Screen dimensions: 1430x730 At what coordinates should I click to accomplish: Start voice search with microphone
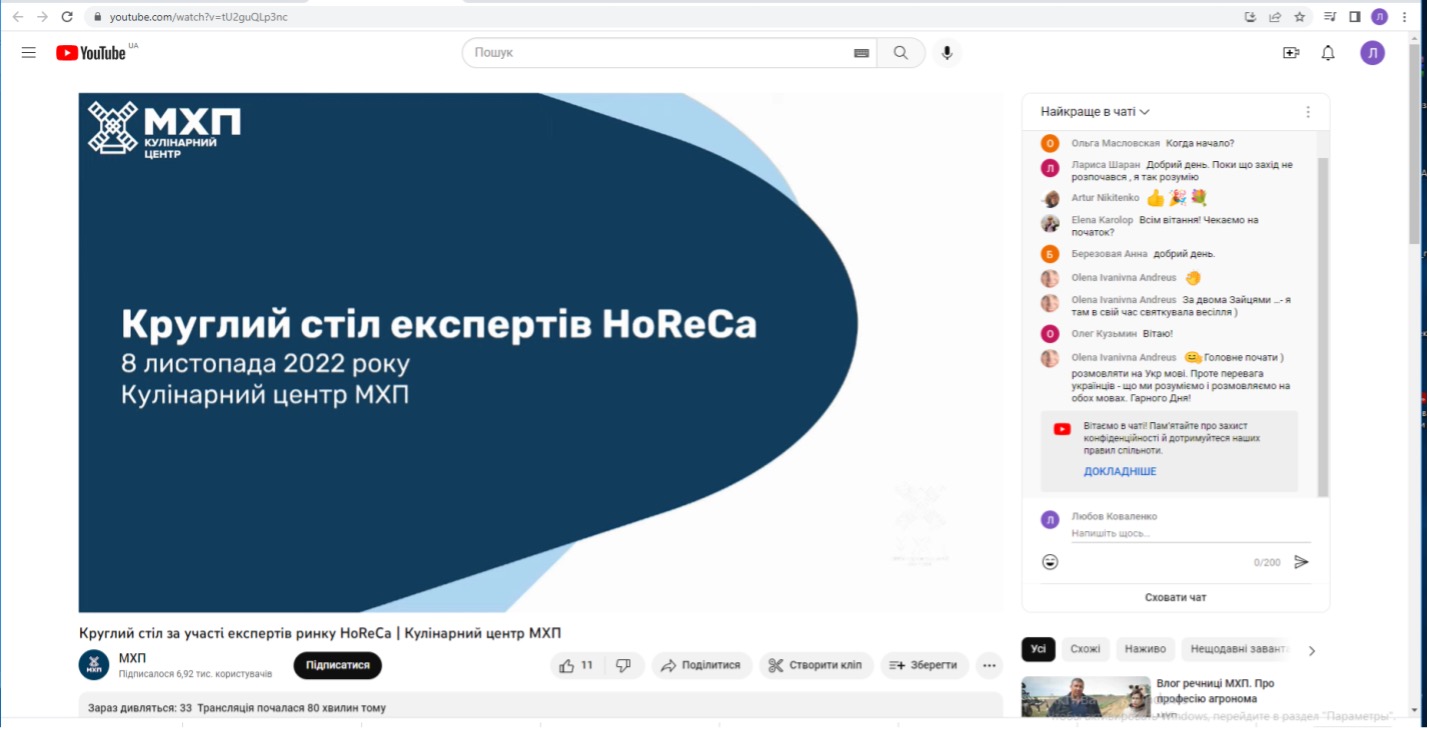[947, 53]
